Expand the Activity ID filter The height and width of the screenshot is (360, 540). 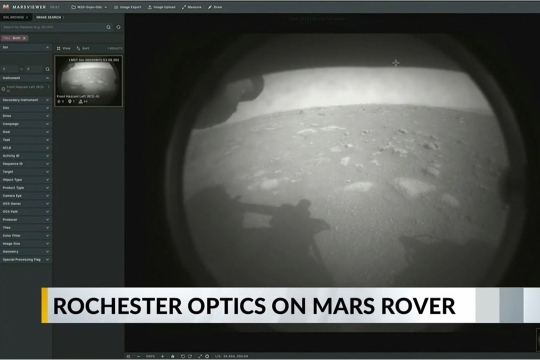pos(26,156)
